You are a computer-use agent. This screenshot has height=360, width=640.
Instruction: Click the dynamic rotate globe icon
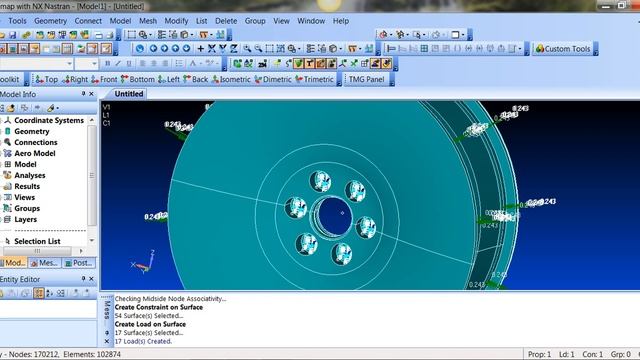pyautogui.click(x=140, y=49)
